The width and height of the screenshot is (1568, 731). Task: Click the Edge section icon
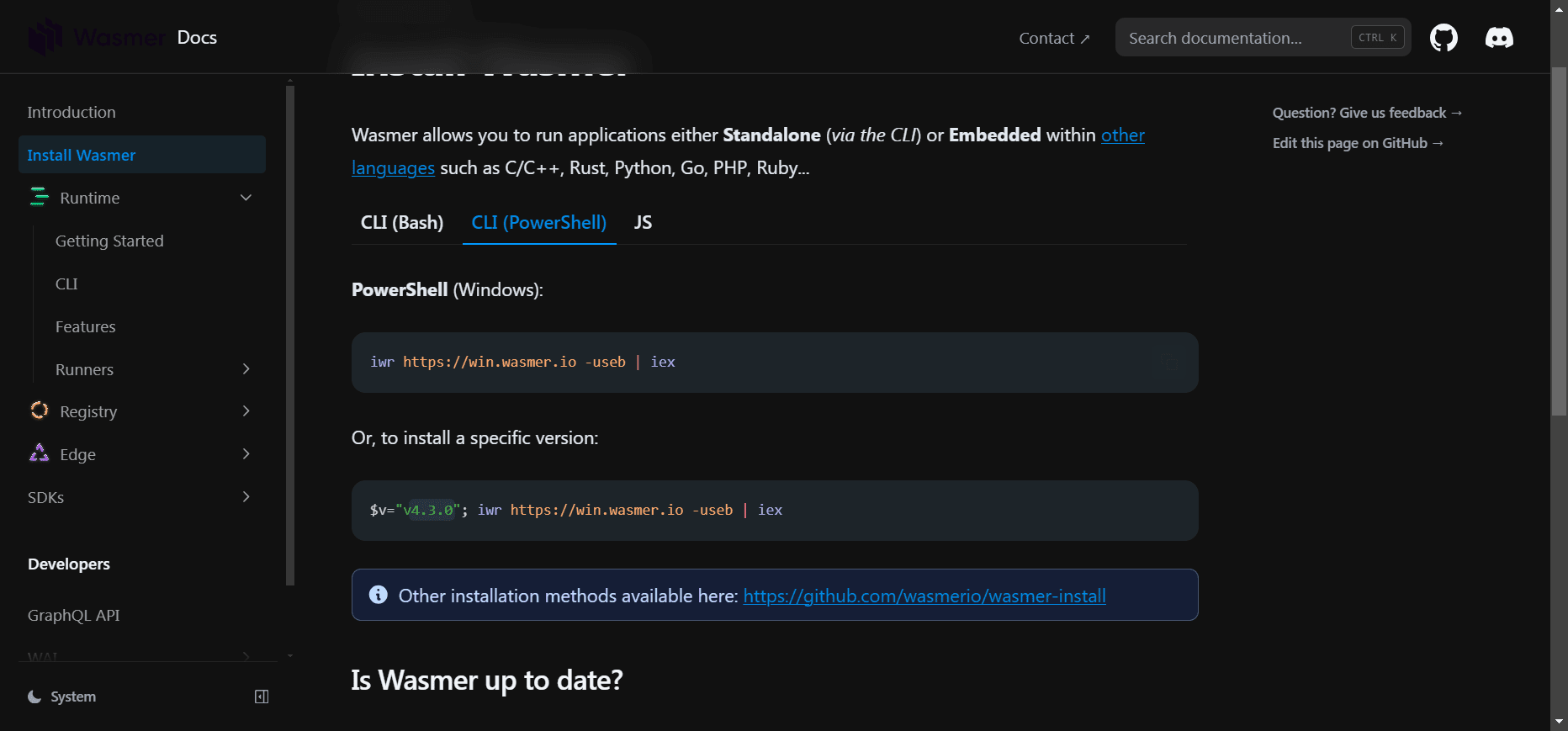click(x=39, y=453)
